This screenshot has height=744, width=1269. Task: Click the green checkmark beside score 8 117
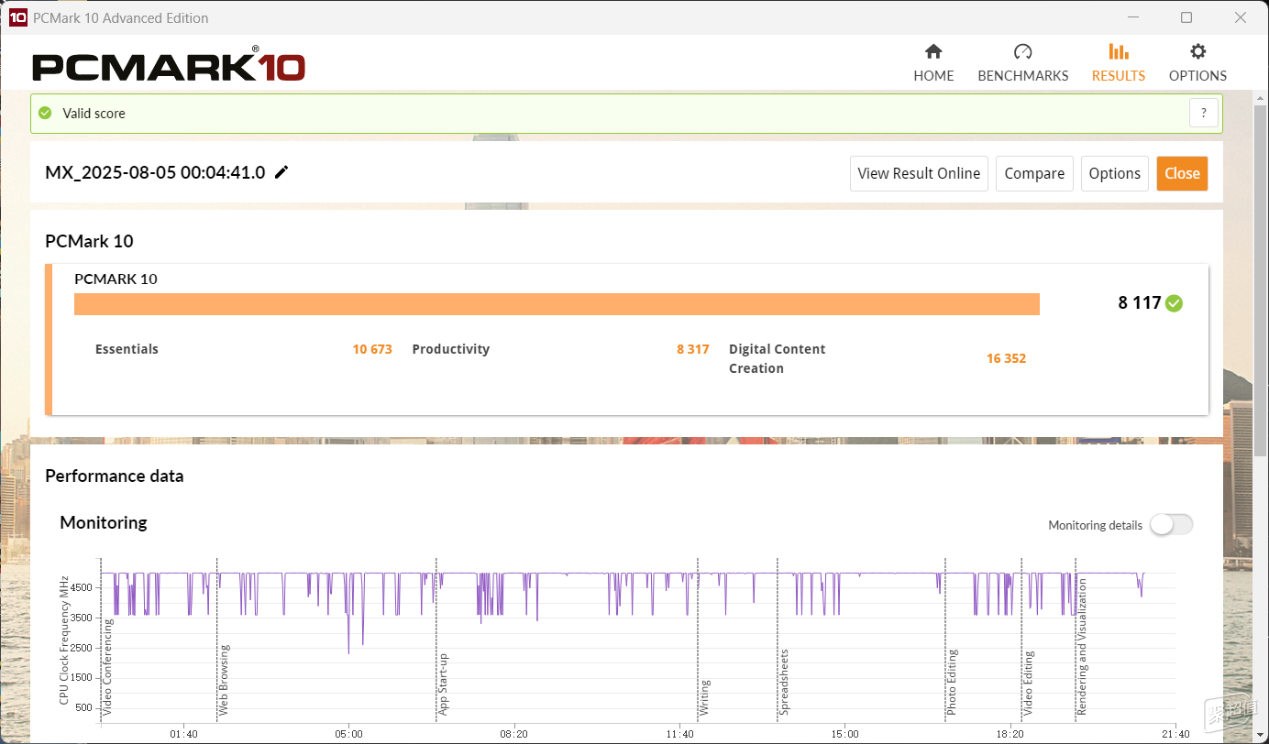point(1174,303)
